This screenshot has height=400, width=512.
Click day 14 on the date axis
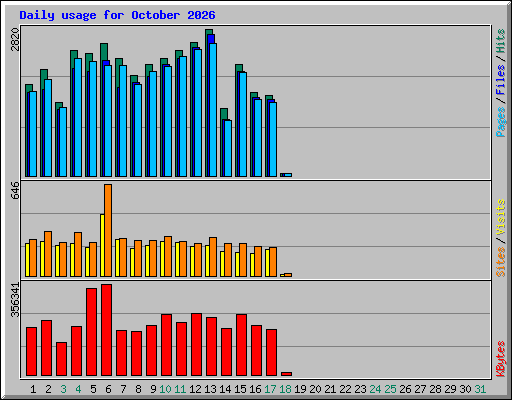pyautogui.click(x=225, y=389)
